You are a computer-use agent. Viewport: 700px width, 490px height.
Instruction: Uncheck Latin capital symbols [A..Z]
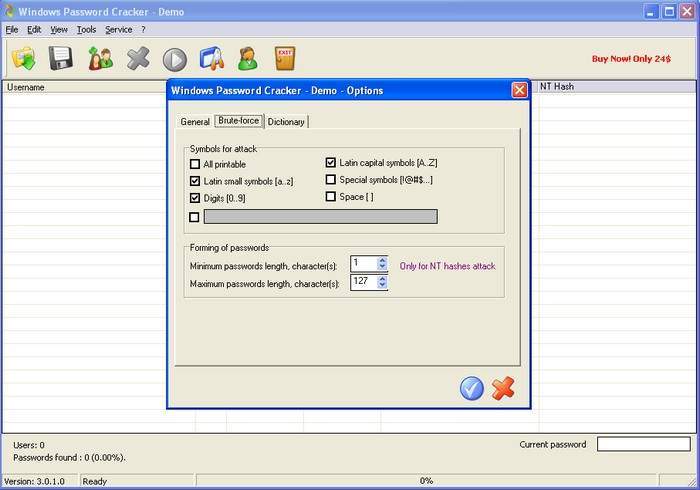click(x=331, y=162)
